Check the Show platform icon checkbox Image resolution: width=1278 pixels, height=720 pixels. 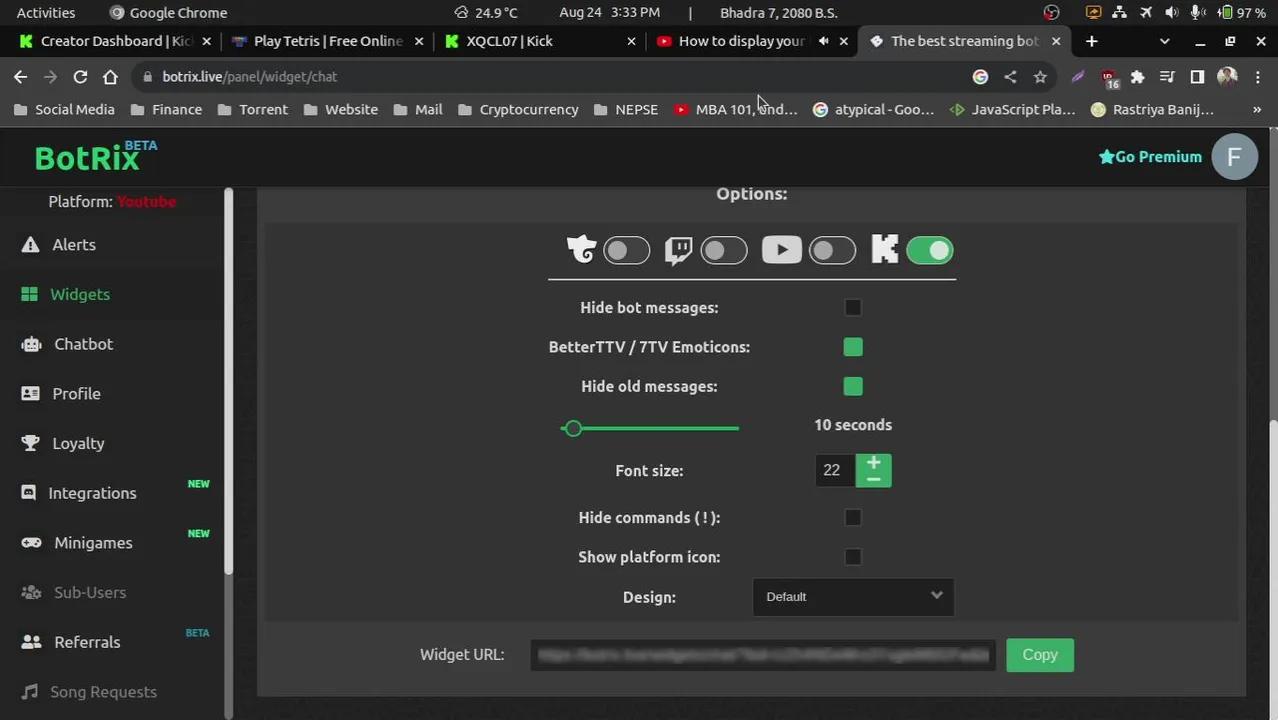click(x=853, y=557)
